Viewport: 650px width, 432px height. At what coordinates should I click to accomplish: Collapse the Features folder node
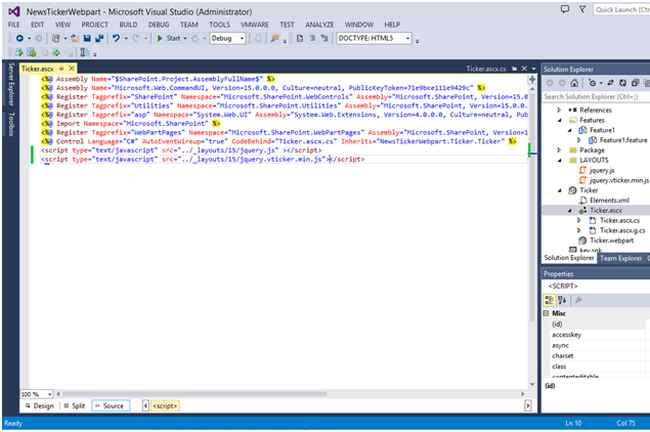click(559, 120)
